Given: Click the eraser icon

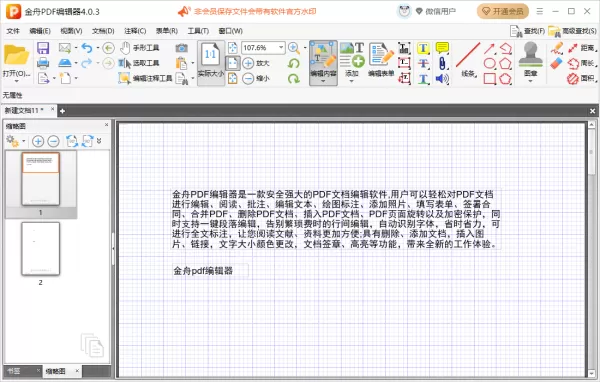Looking at the screenshot, I should pyautogui.click(x=556, y=63).
